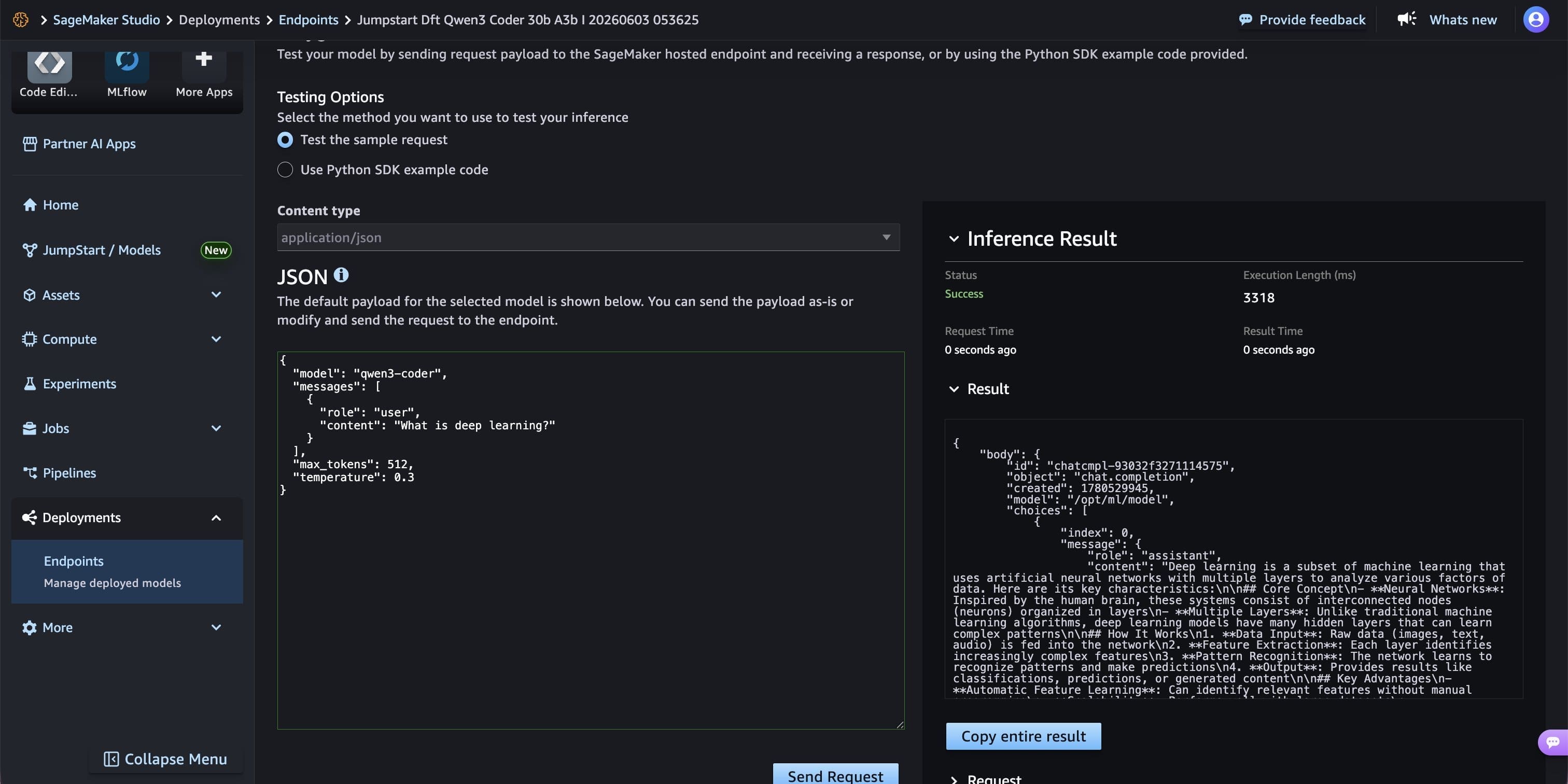Click the Jobs briefcase icon
Image resolution: width=1568 pixels, height=784 pixels.
pyautogui.click(x=29, y=428)
